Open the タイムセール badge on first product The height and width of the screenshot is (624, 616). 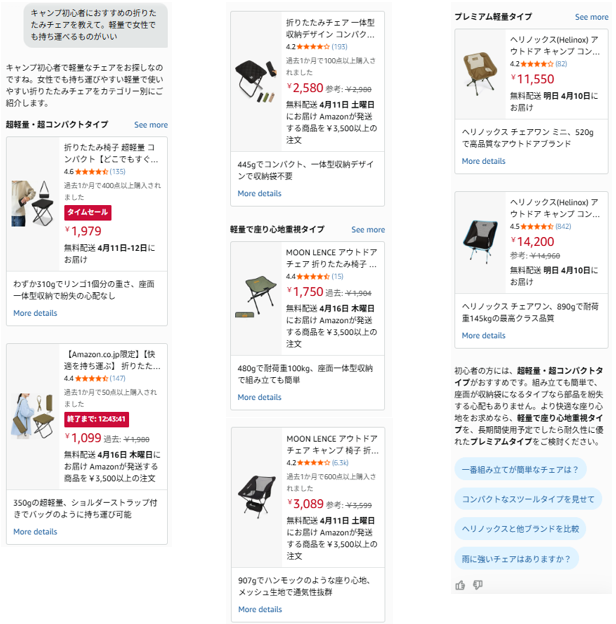click(x=88, y=213)
